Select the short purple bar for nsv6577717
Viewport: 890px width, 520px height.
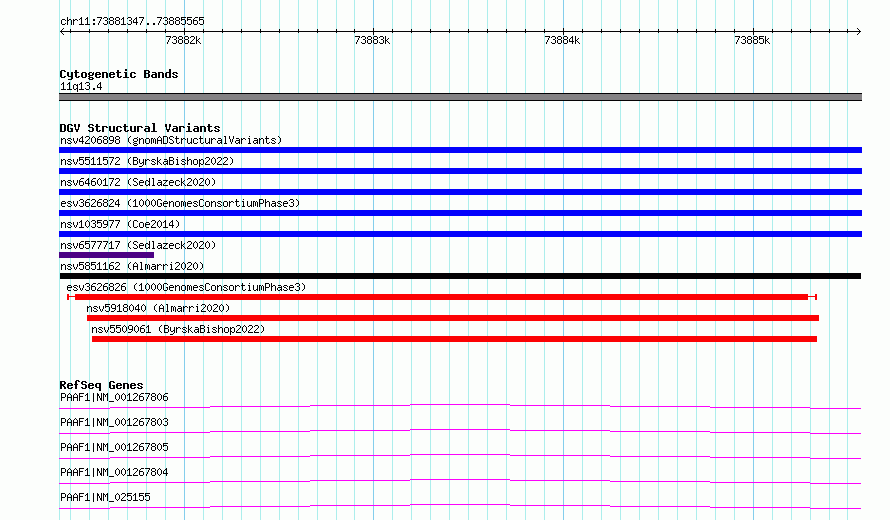[106, 255]
